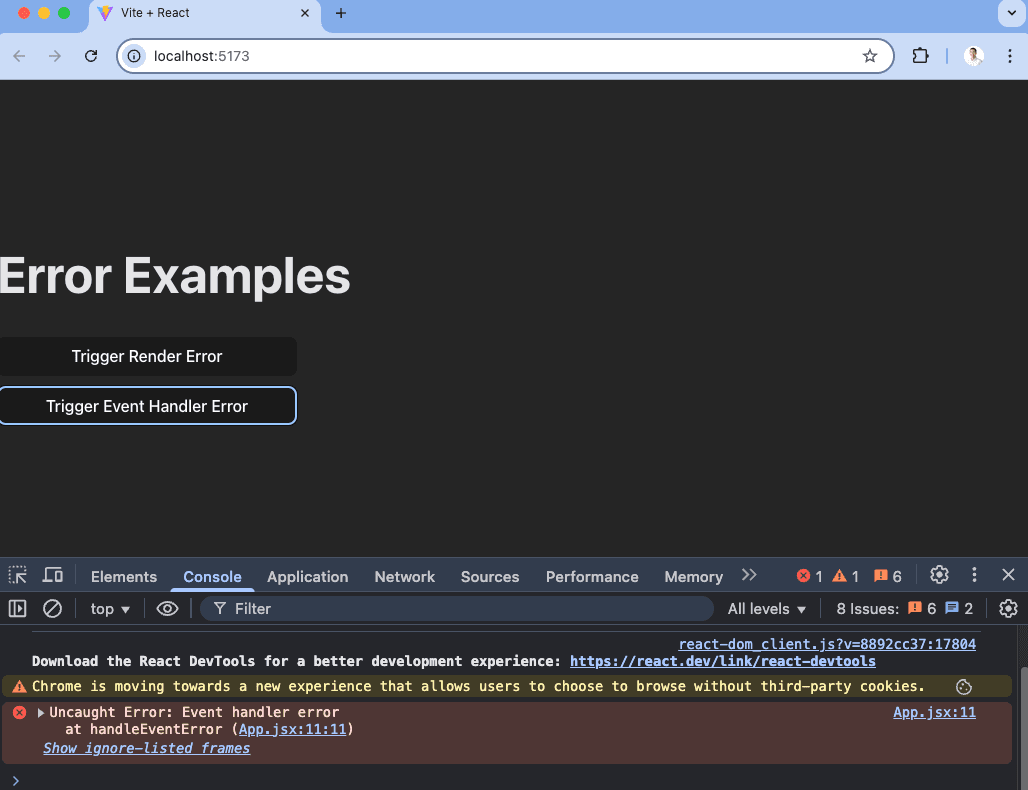Switch to the Network tab
Screen dimensions: 1028x790
coord(405,577)
